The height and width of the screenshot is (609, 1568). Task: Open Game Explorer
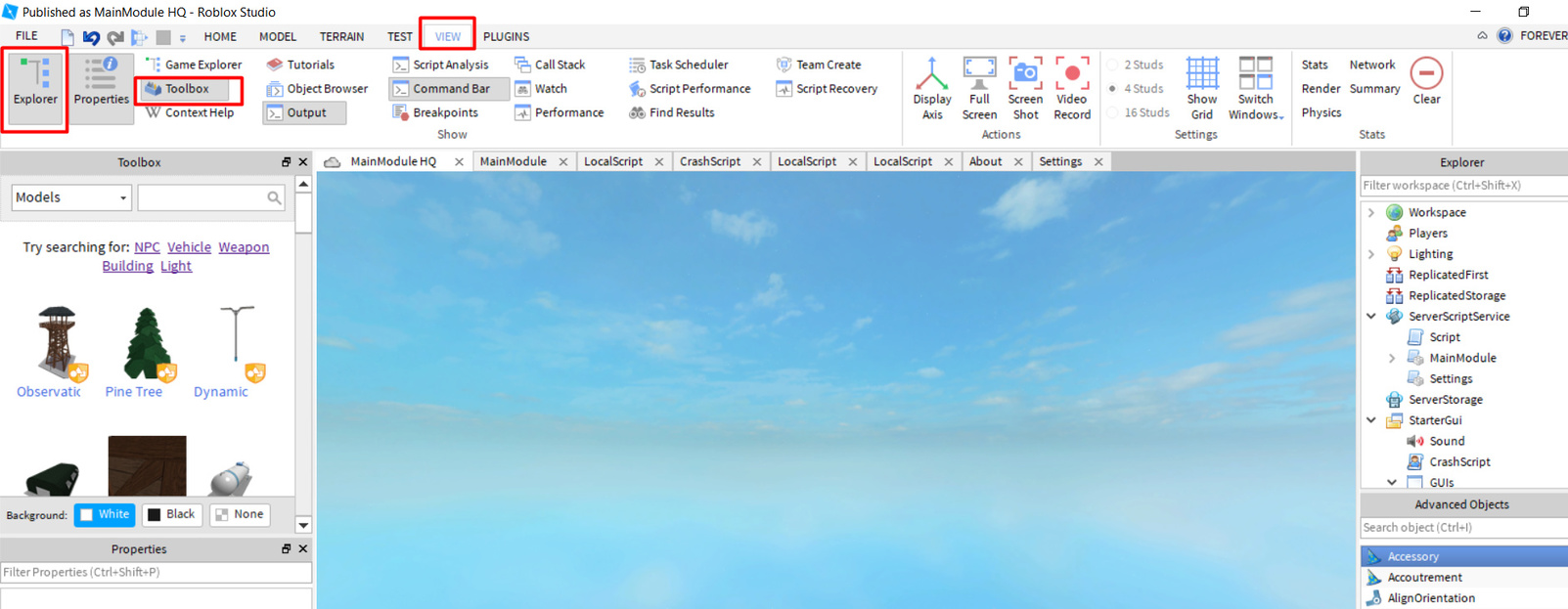pyautogui.click(x=194, y=65)
